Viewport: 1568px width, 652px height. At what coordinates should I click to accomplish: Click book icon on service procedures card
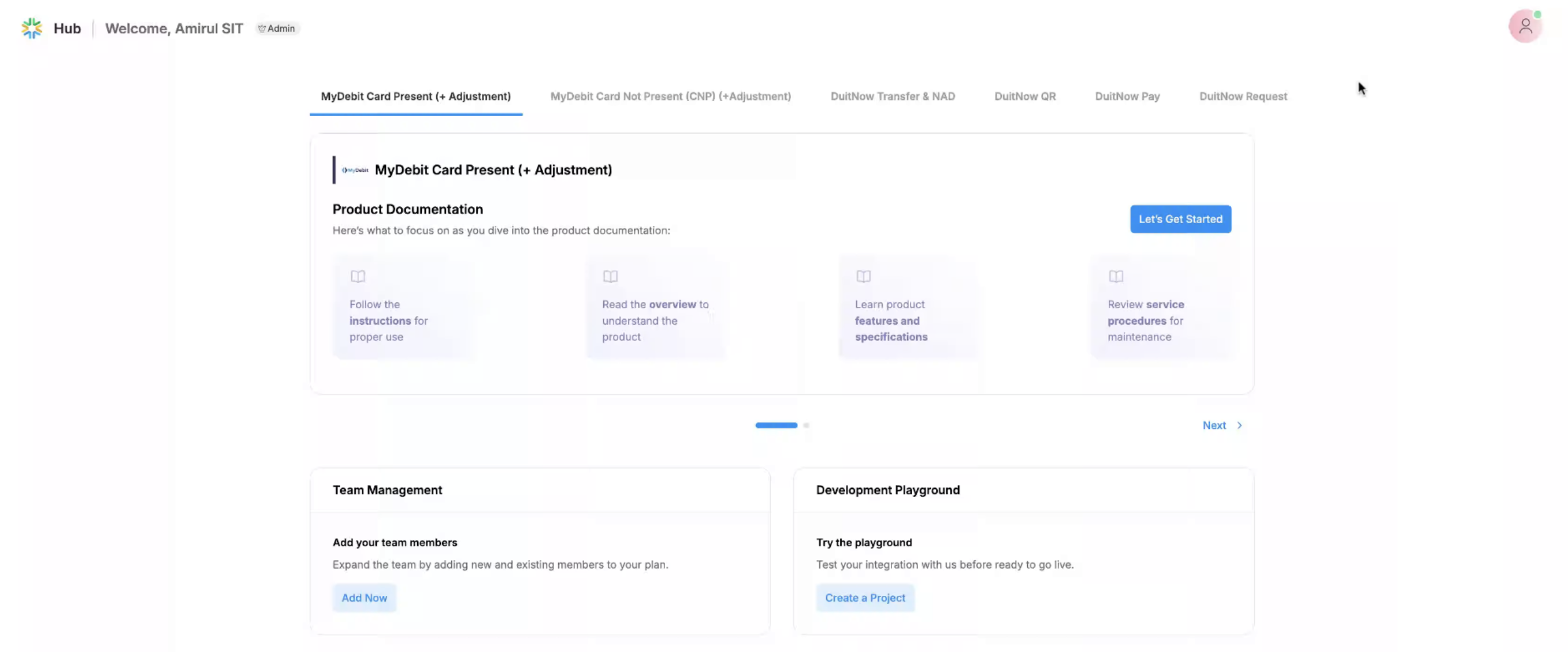pyautogui.click(x=1116, y=276)
